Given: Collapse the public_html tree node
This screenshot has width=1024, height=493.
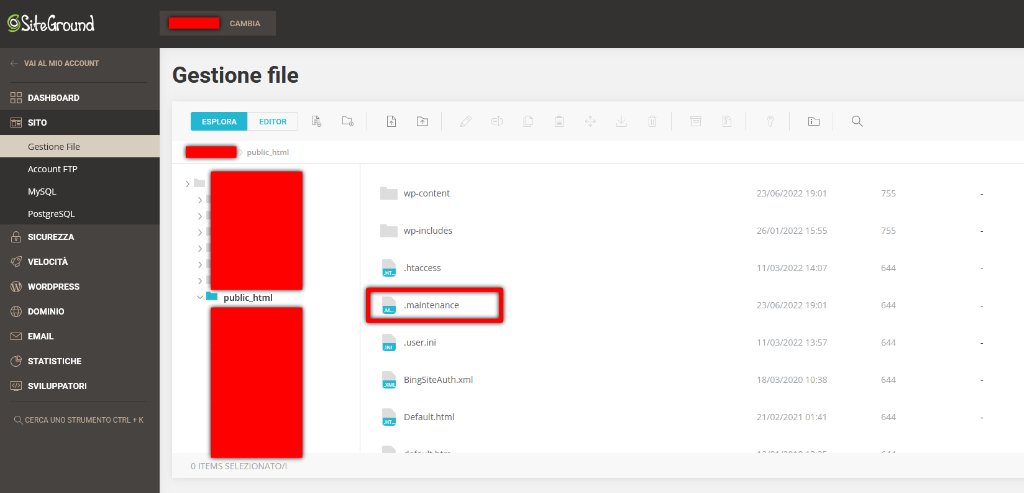Looking at the screenshot, I should coord(200,298).
